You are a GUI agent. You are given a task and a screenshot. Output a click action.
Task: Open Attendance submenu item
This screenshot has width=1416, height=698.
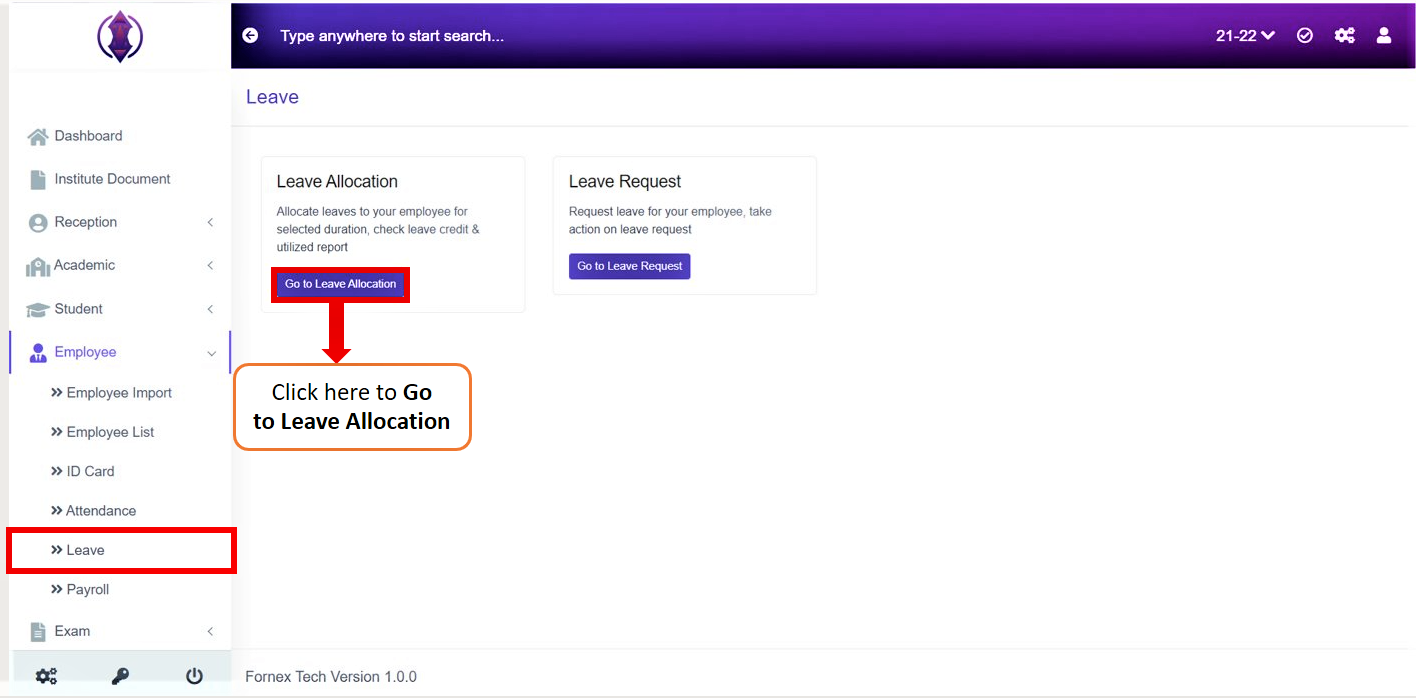point(100,511)
